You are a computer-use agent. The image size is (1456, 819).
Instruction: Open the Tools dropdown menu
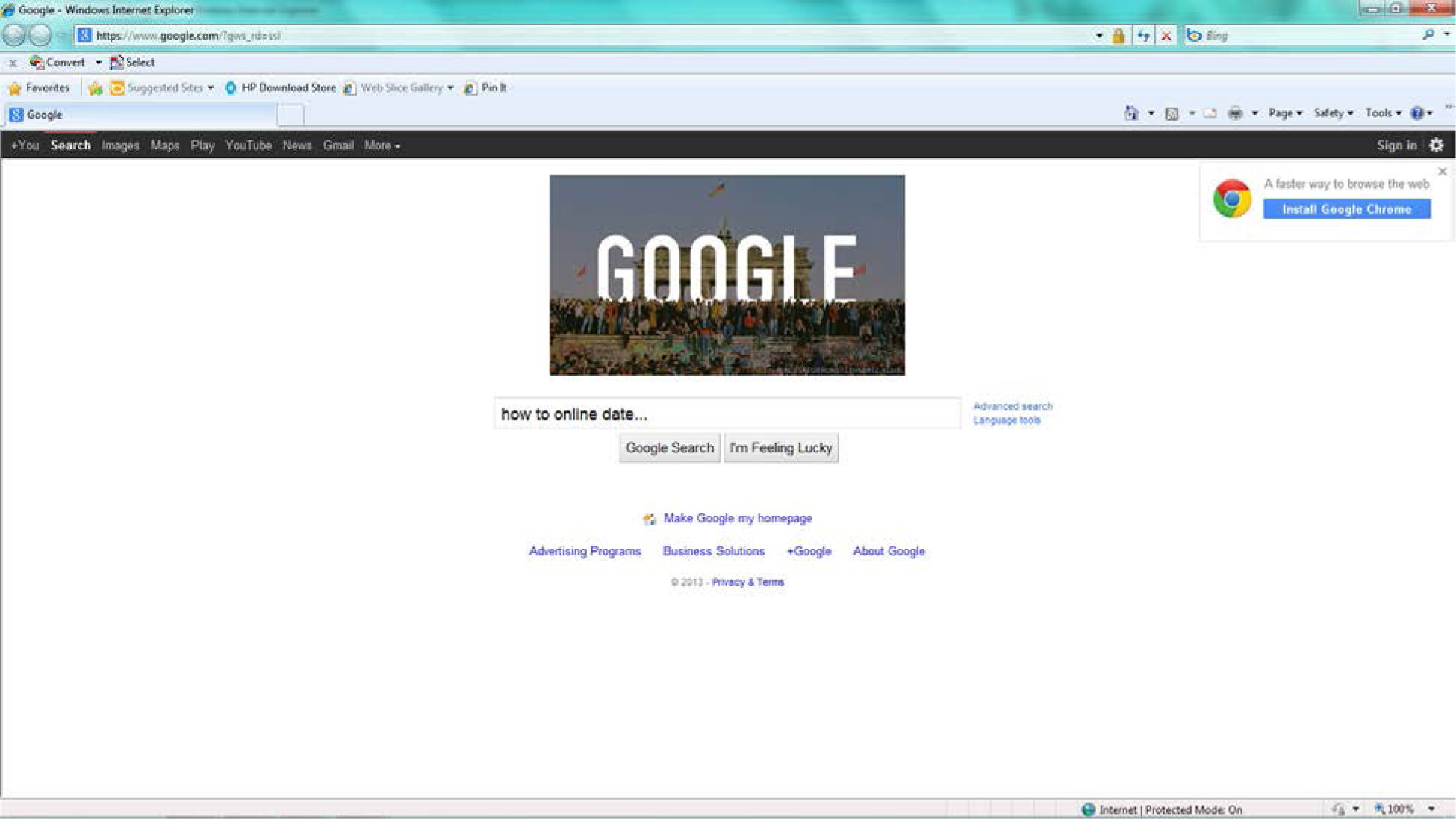pos(1382,113)
